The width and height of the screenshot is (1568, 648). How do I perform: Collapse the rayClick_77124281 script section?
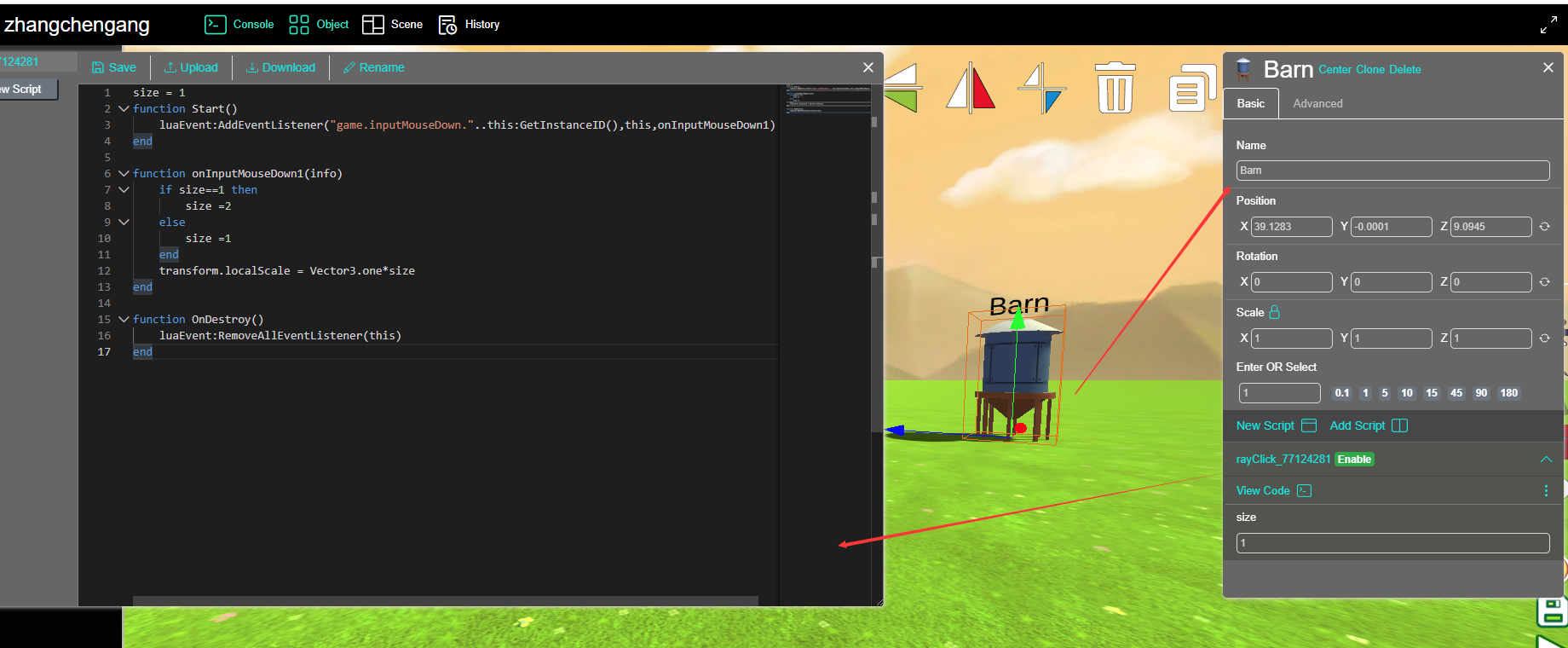(x=1546, y=460)
